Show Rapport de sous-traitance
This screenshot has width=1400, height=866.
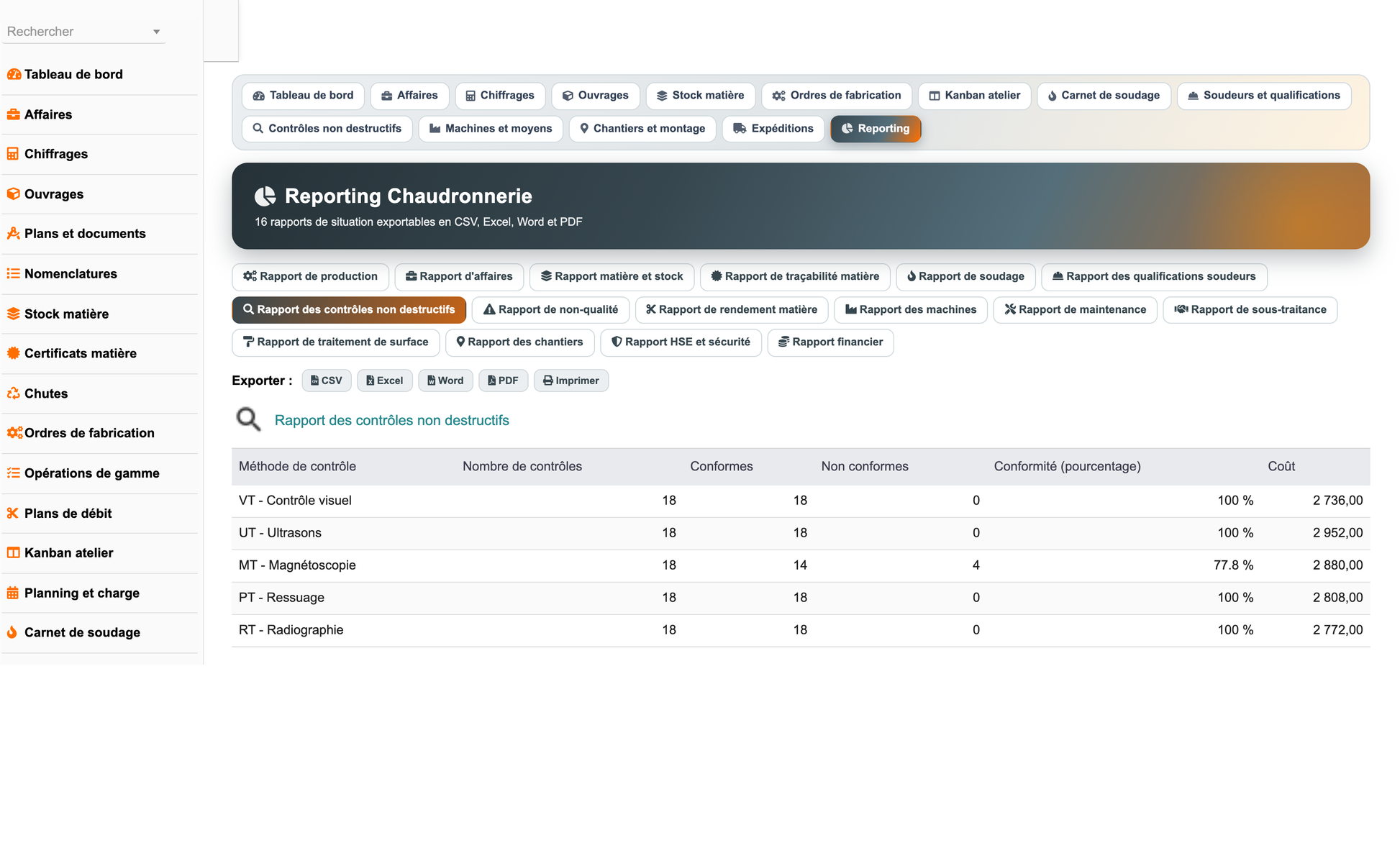[1250, 310]
